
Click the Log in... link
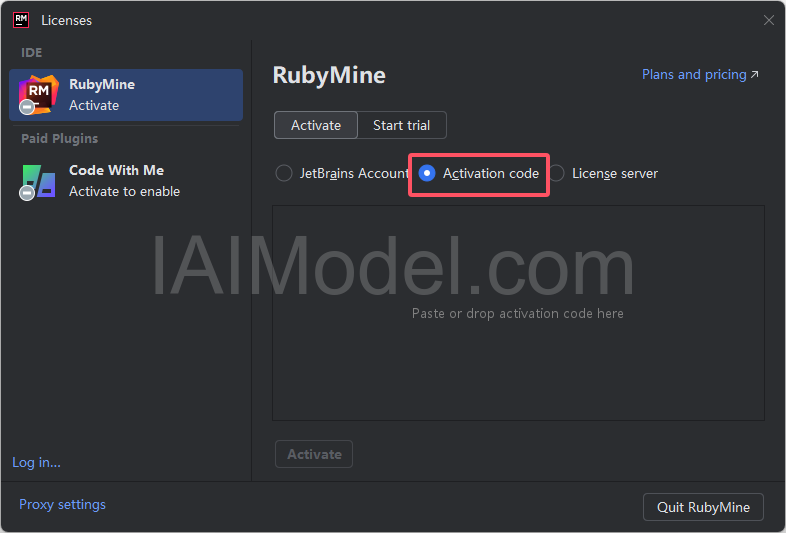coord(36,462)
